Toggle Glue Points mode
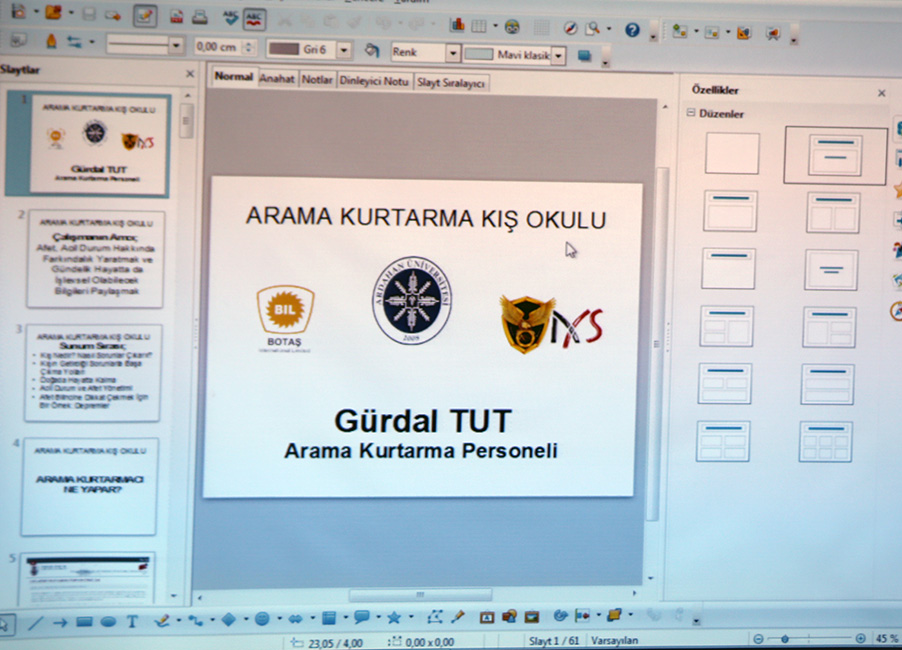This screenshot has height=650, width=902. (x=458, y=617)
